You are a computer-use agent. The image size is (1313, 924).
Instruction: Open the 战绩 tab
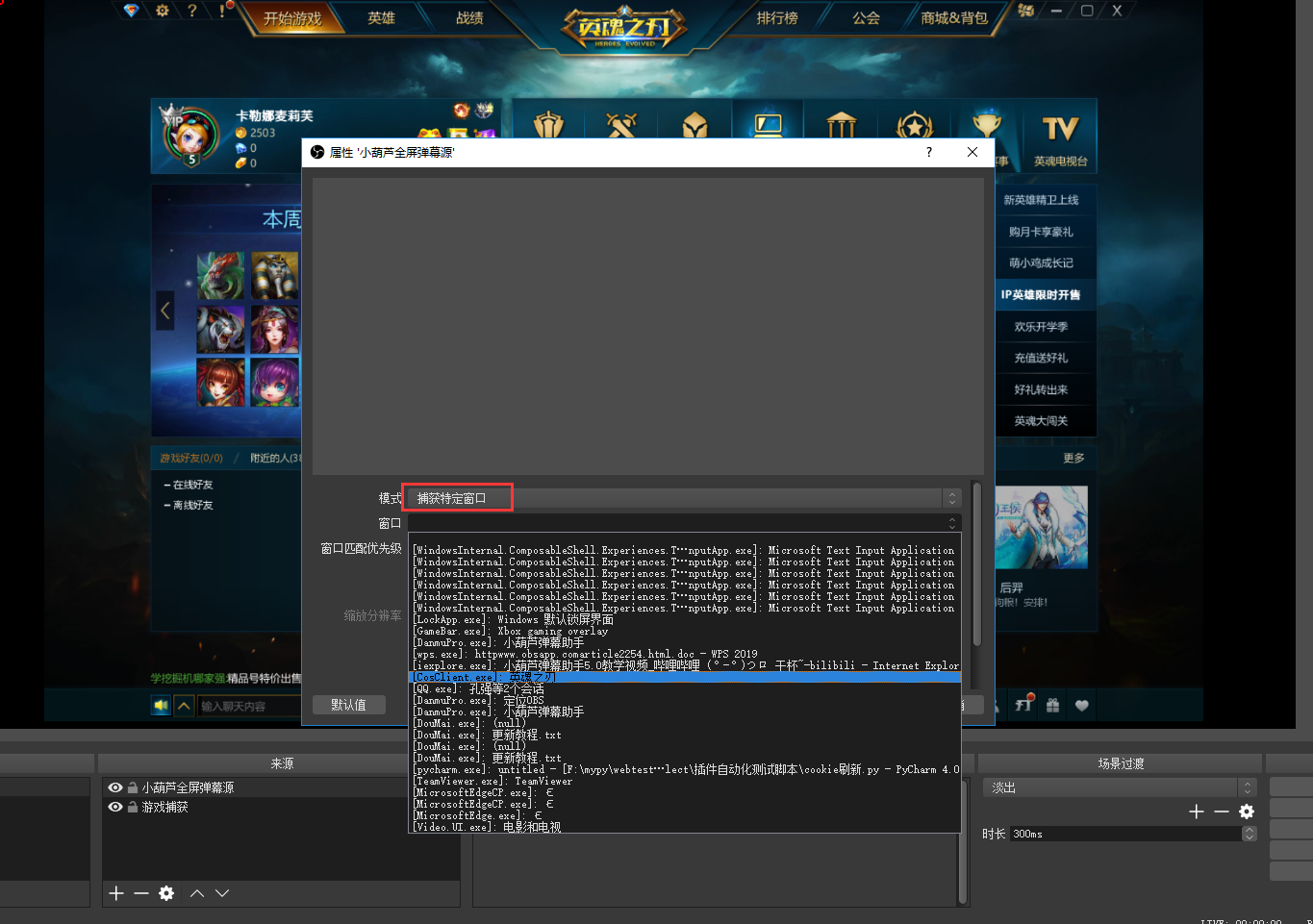click(x=469, y=18)
